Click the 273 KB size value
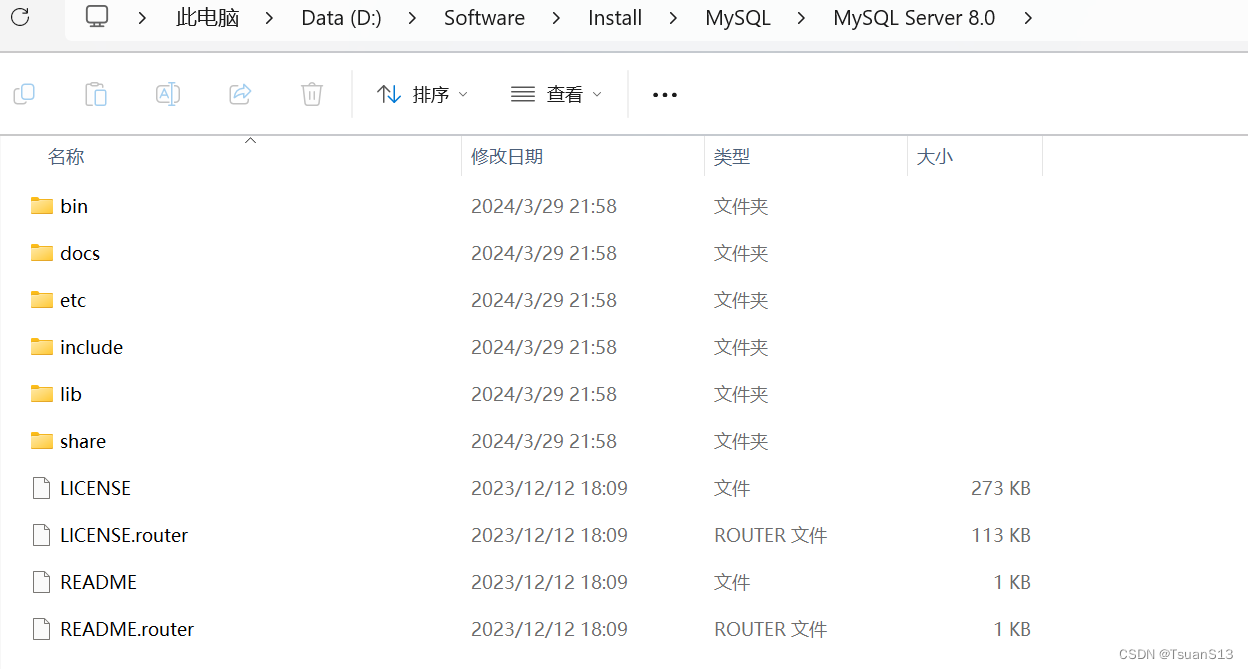The height and width of the screenshot is (669, 1248). 1000,488
